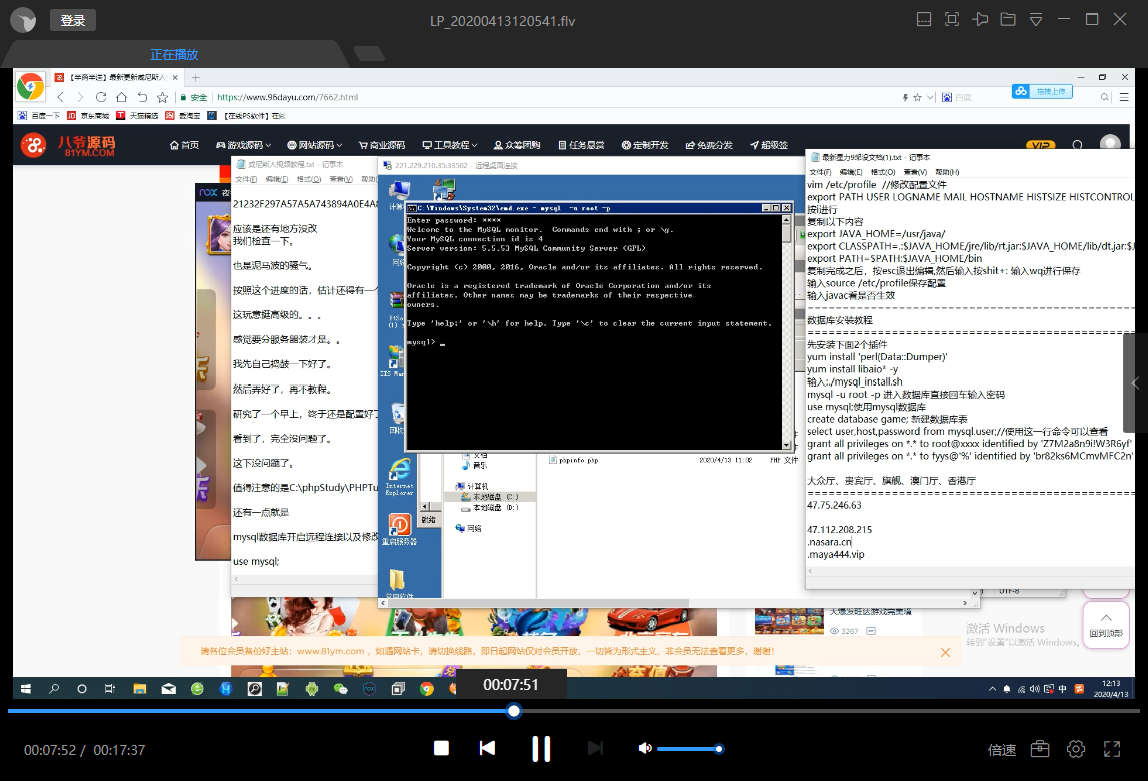Click browser home icon in video
This screenshot has width=1148, height=781.
pyautogui.click(x=122, y=97)
